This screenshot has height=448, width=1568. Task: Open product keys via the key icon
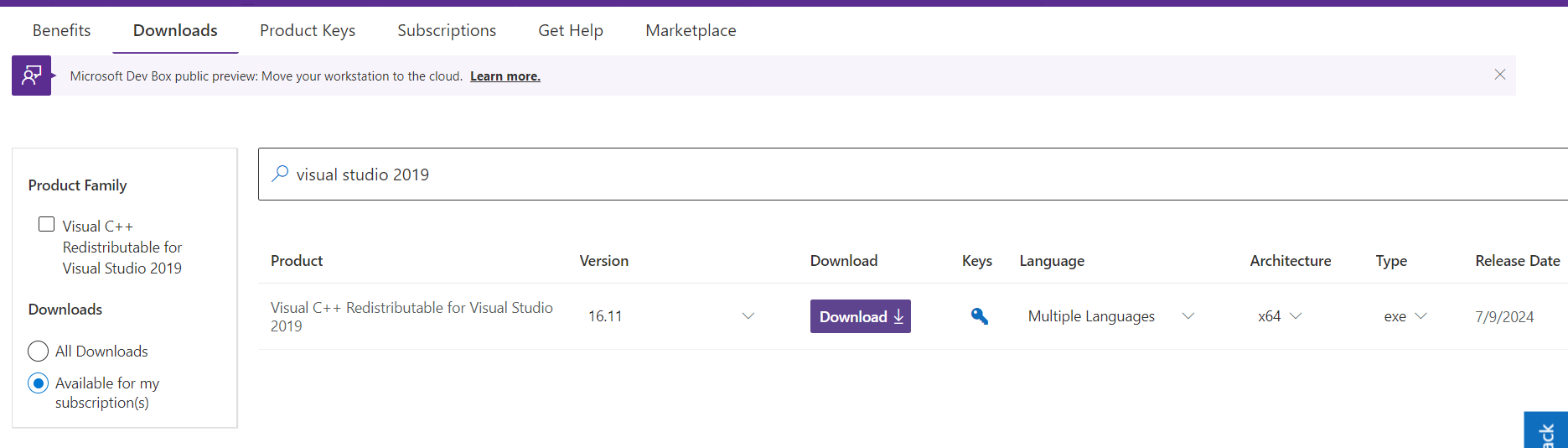[x=979, y=316]
